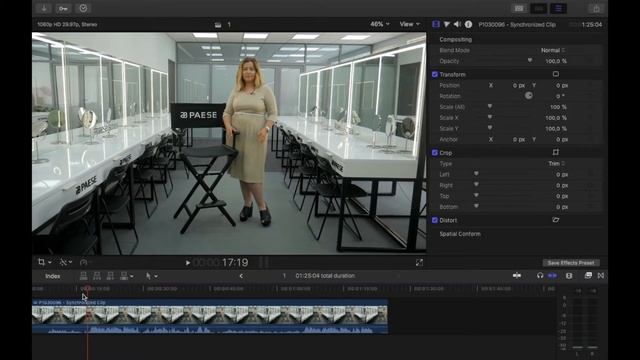Click the connect clip to storyline icon

point(83,276)
